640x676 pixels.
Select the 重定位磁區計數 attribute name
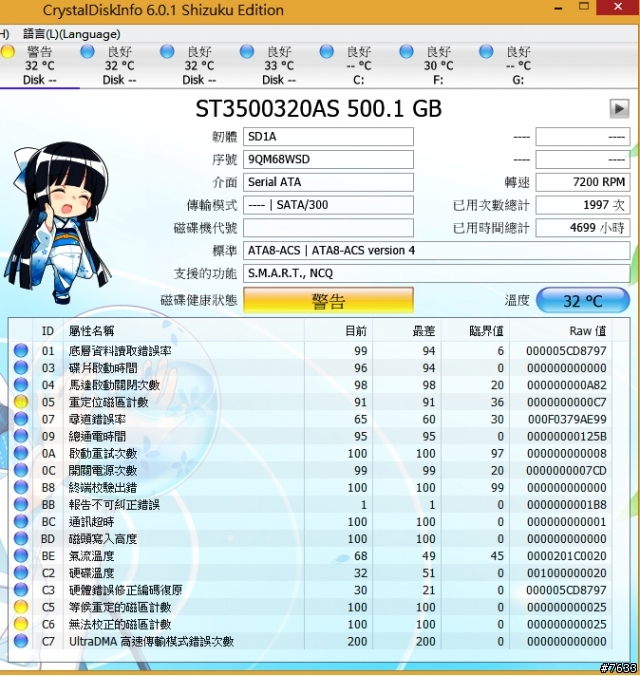pyautogui.click(x=109, y=402)
